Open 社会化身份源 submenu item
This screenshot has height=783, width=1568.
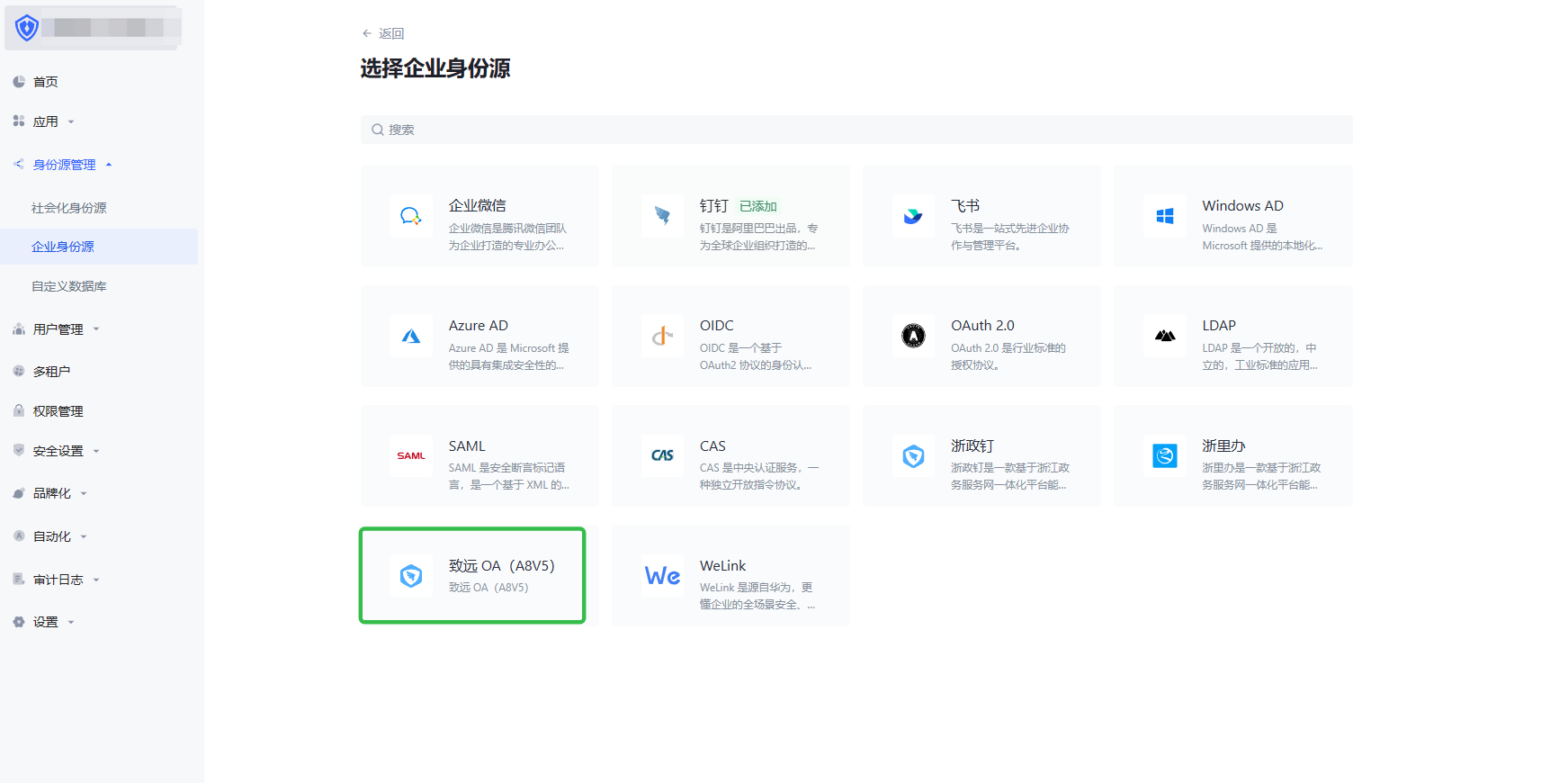(x=69, y=208)
